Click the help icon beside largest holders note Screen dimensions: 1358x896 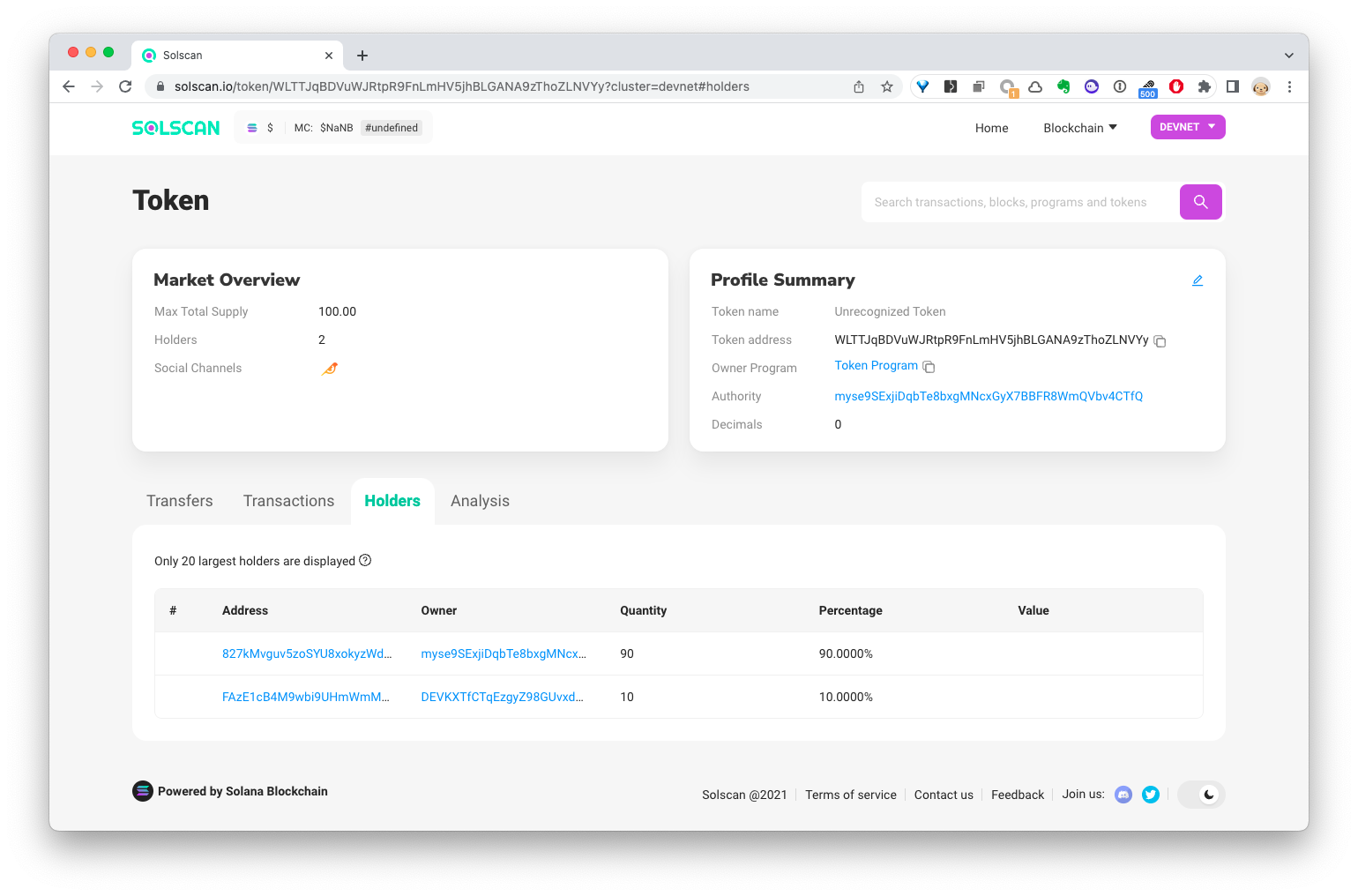click(365, 560)
